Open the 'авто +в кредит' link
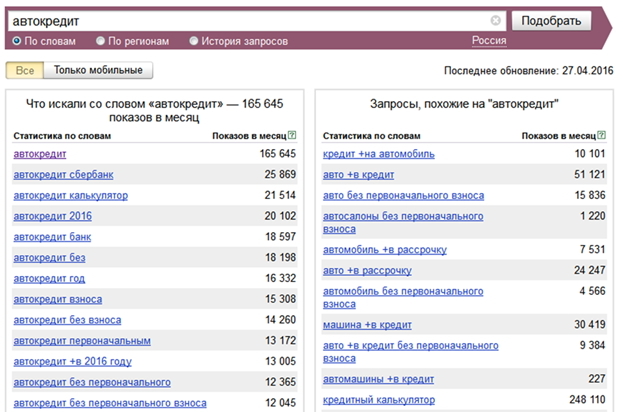 tap(358, 174)
